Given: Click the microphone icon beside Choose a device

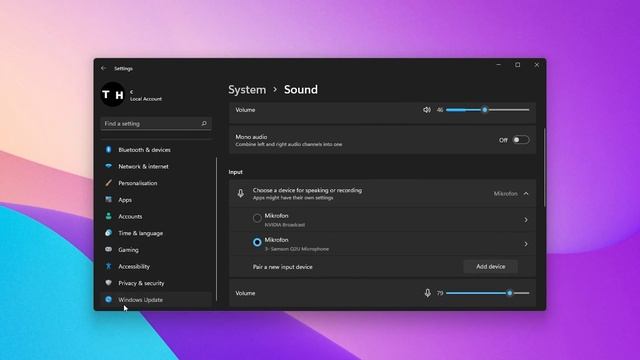Looking at the screenshot, I should (241, 193).
